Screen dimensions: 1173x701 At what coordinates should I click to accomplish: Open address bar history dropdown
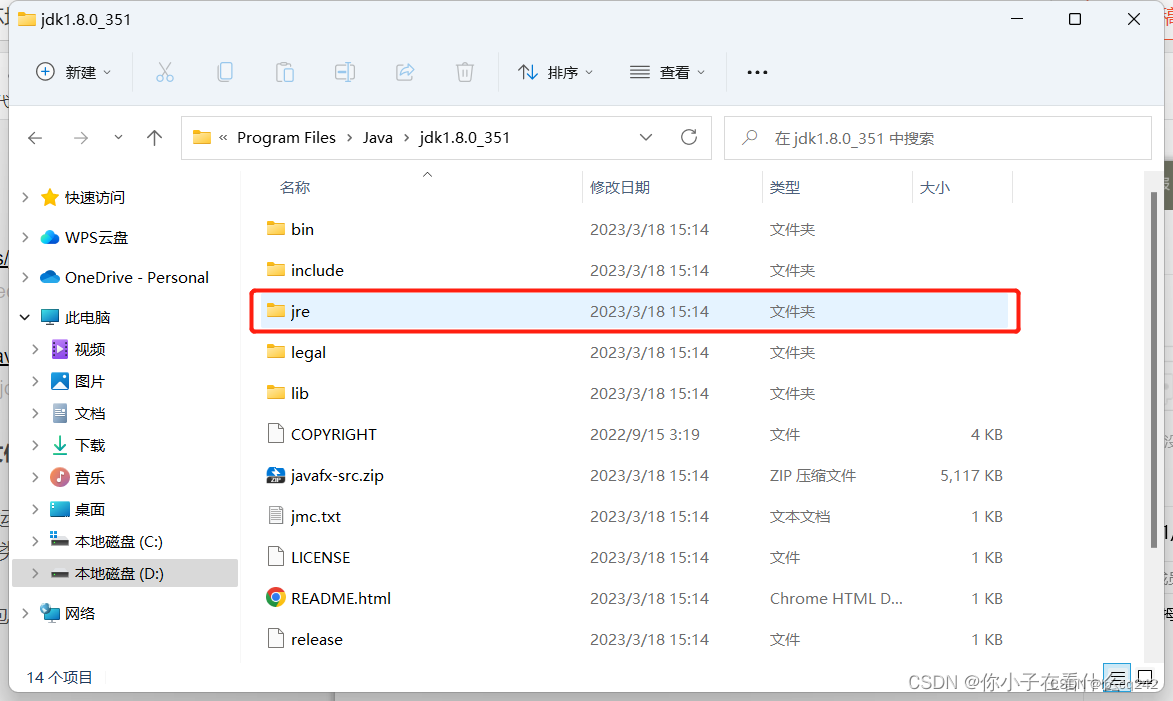point(646,138)
